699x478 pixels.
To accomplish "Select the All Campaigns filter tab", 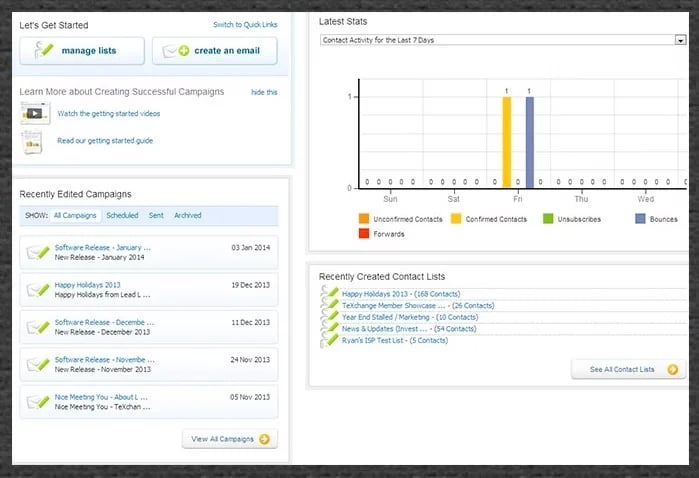I will point(75,215).
